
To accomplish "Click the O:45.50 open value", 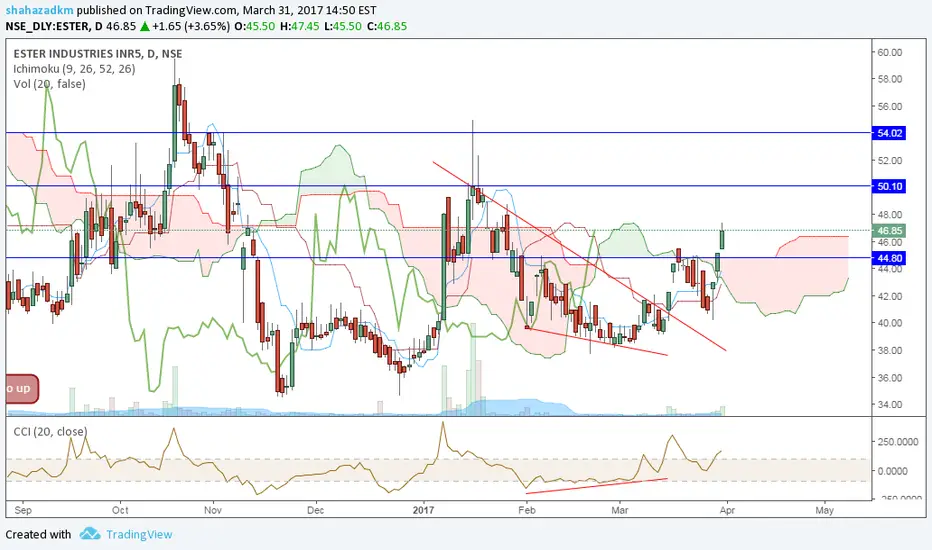I will click(x=255, y=26).
